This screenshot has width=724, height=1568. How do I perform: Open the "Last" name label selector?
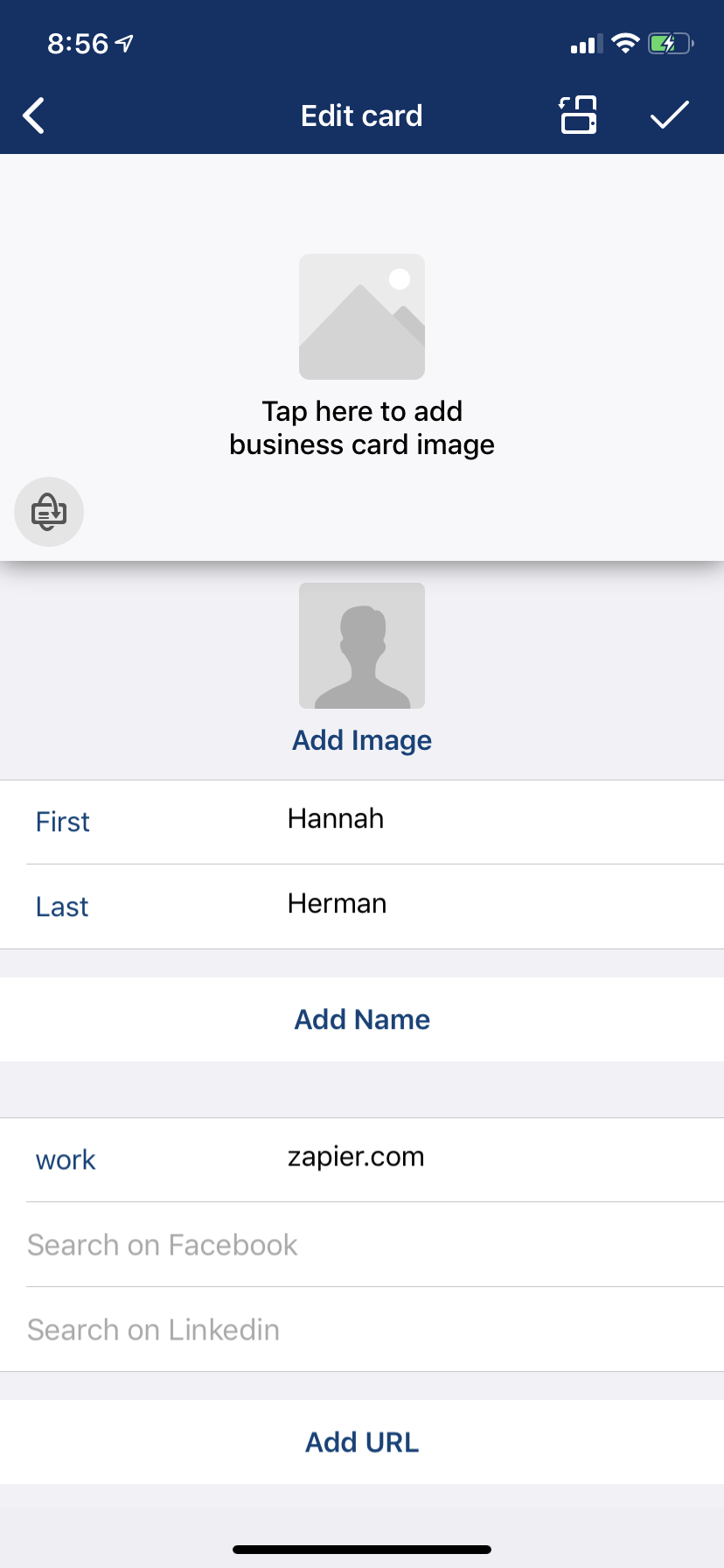click(x=62, y=907)
